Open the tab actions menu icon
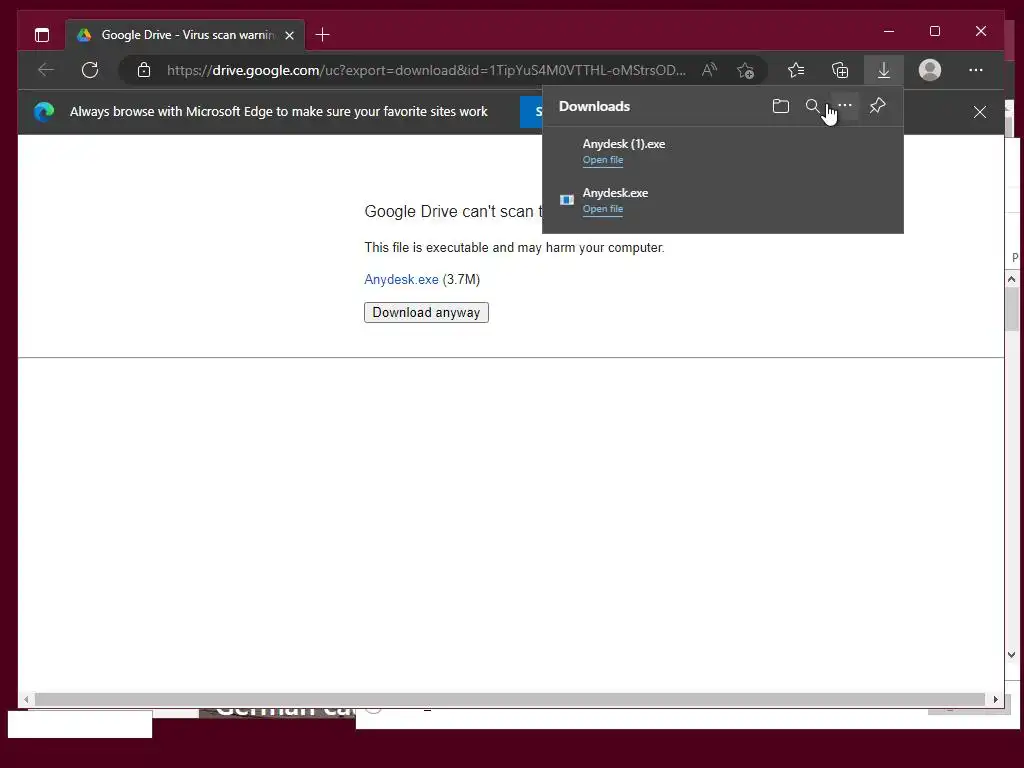This screenshot has height=768, width=1024. point(42,35)
